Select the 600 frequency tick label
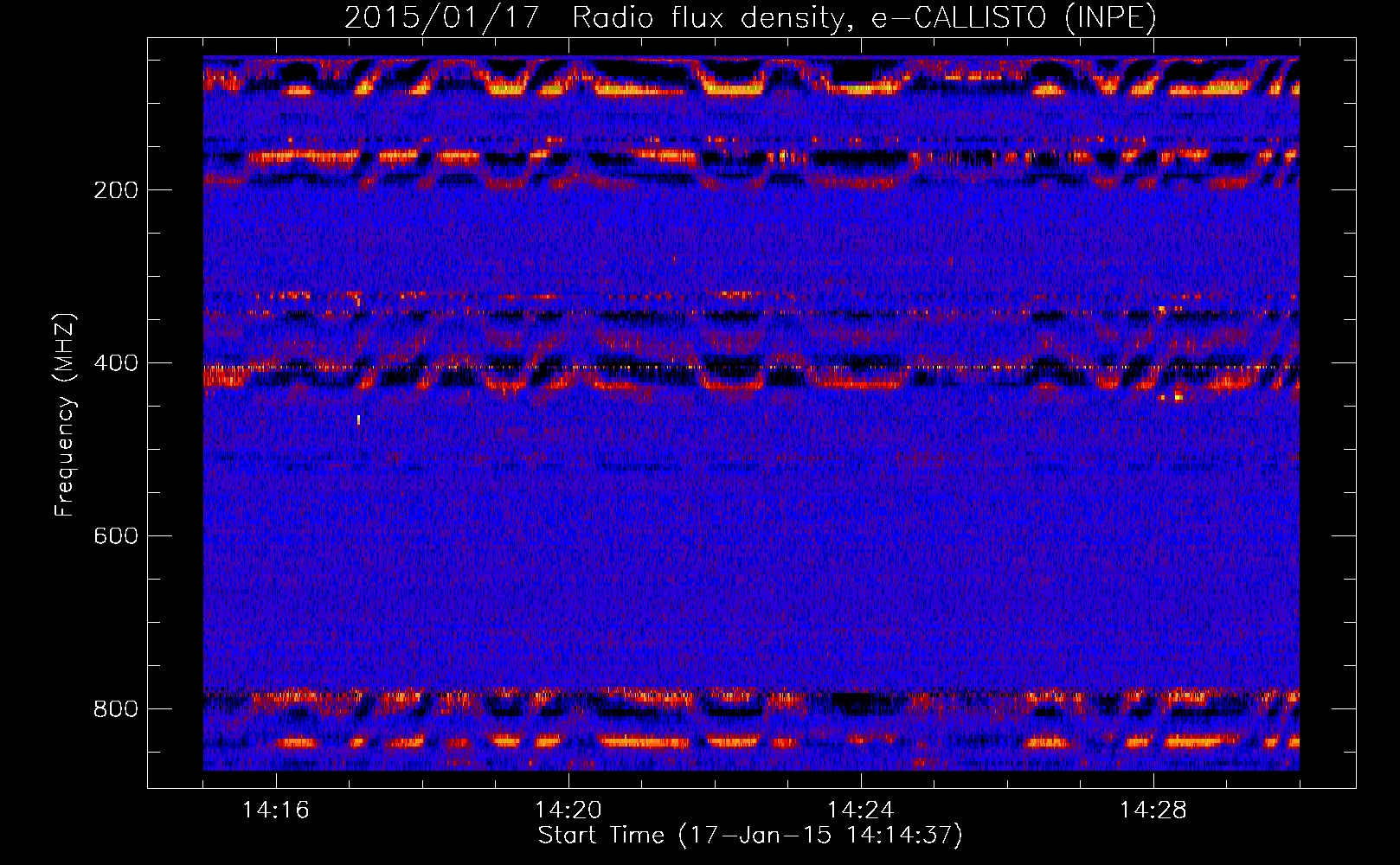1400x865 pixels. coord(116,536)
